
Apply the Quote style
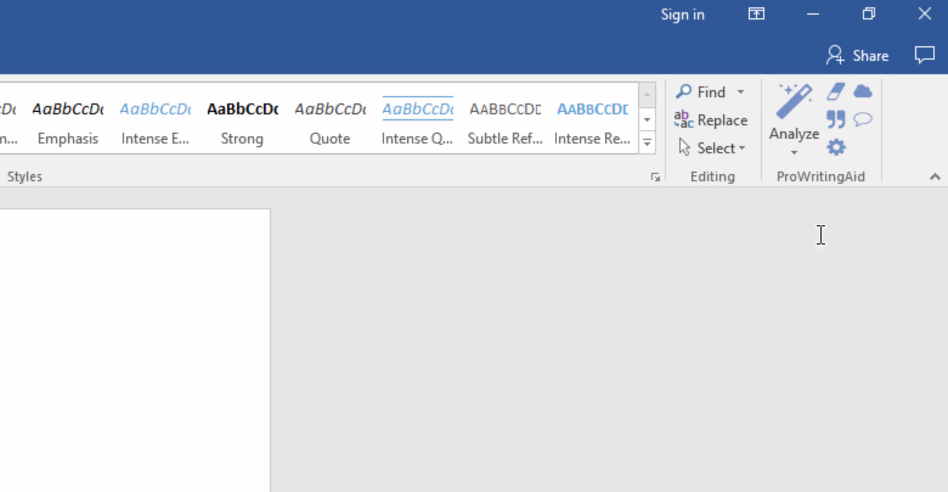[330, 123]
